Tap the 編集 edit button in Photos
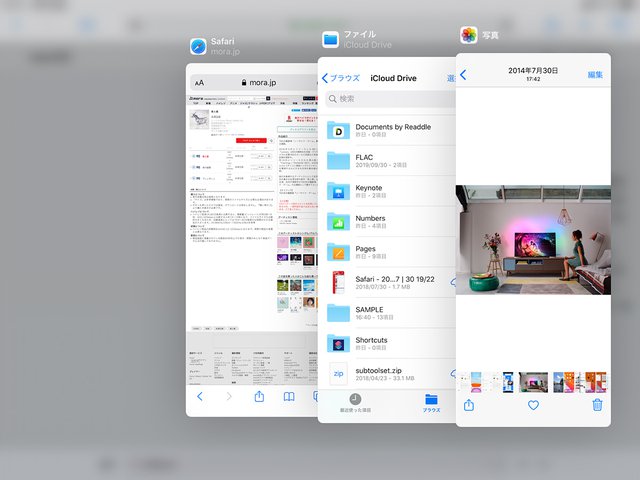The width and height of the screenshot is (640, 480). tap(595, 74)
